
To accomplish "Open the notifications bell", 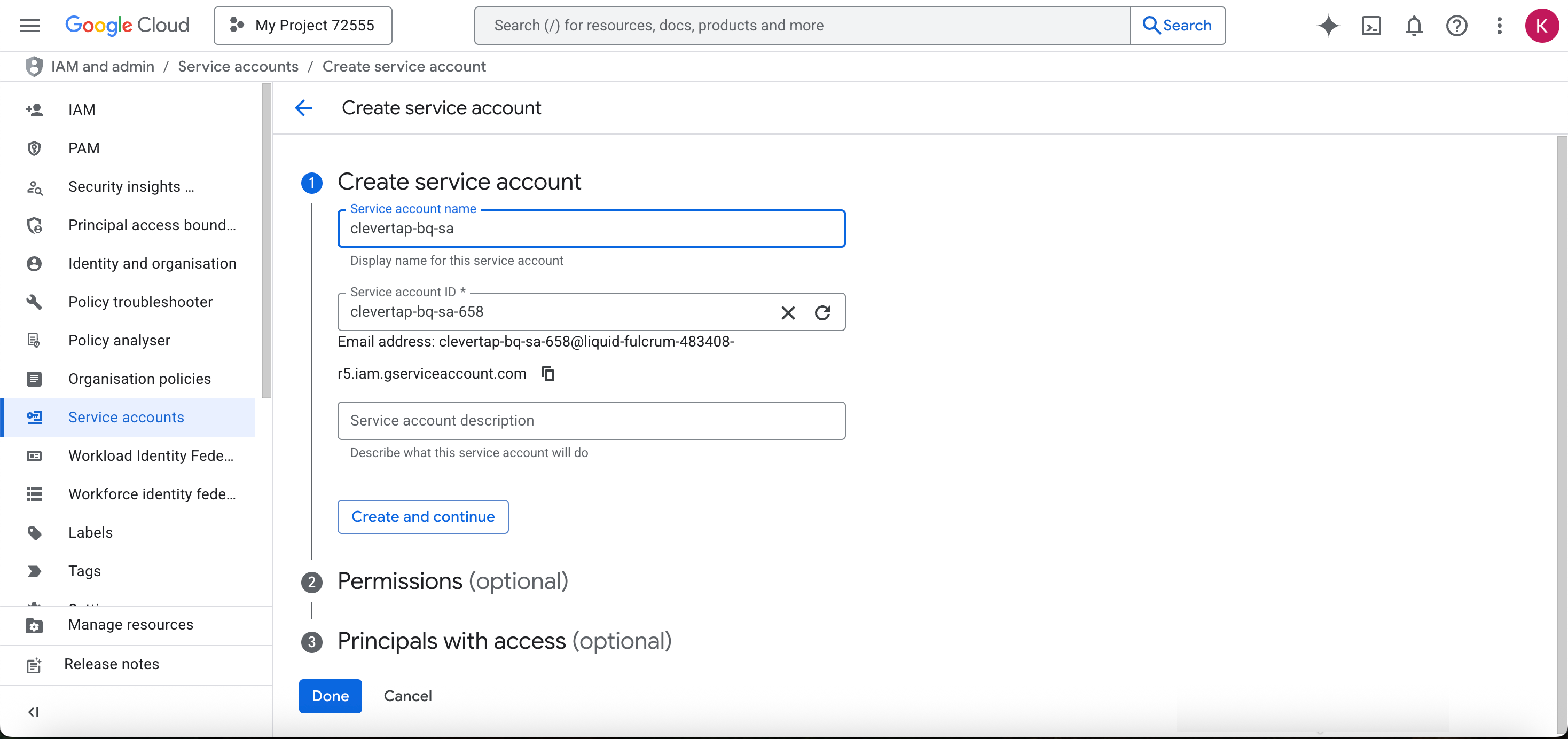I will point(1414,26).
